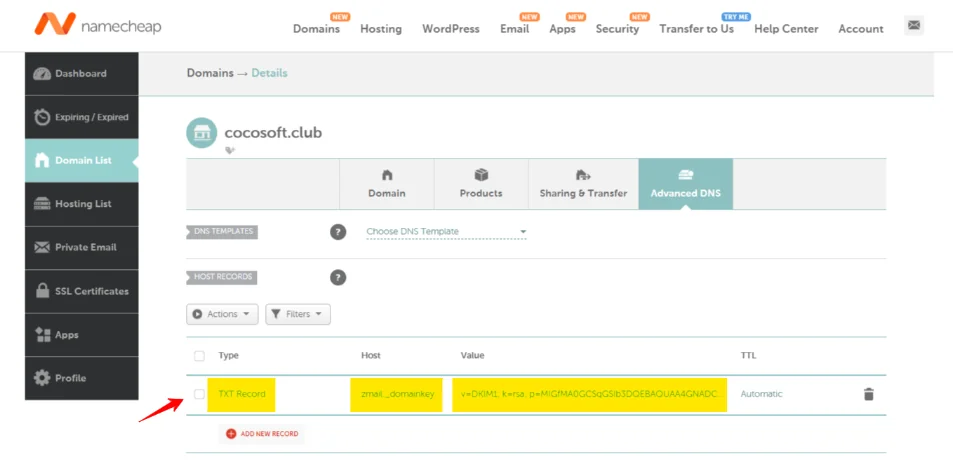The height and width of the screenshot is (460, 953).
Task: Click the cocosoft.club storefront icon
Action: click(x=201, y=132)
